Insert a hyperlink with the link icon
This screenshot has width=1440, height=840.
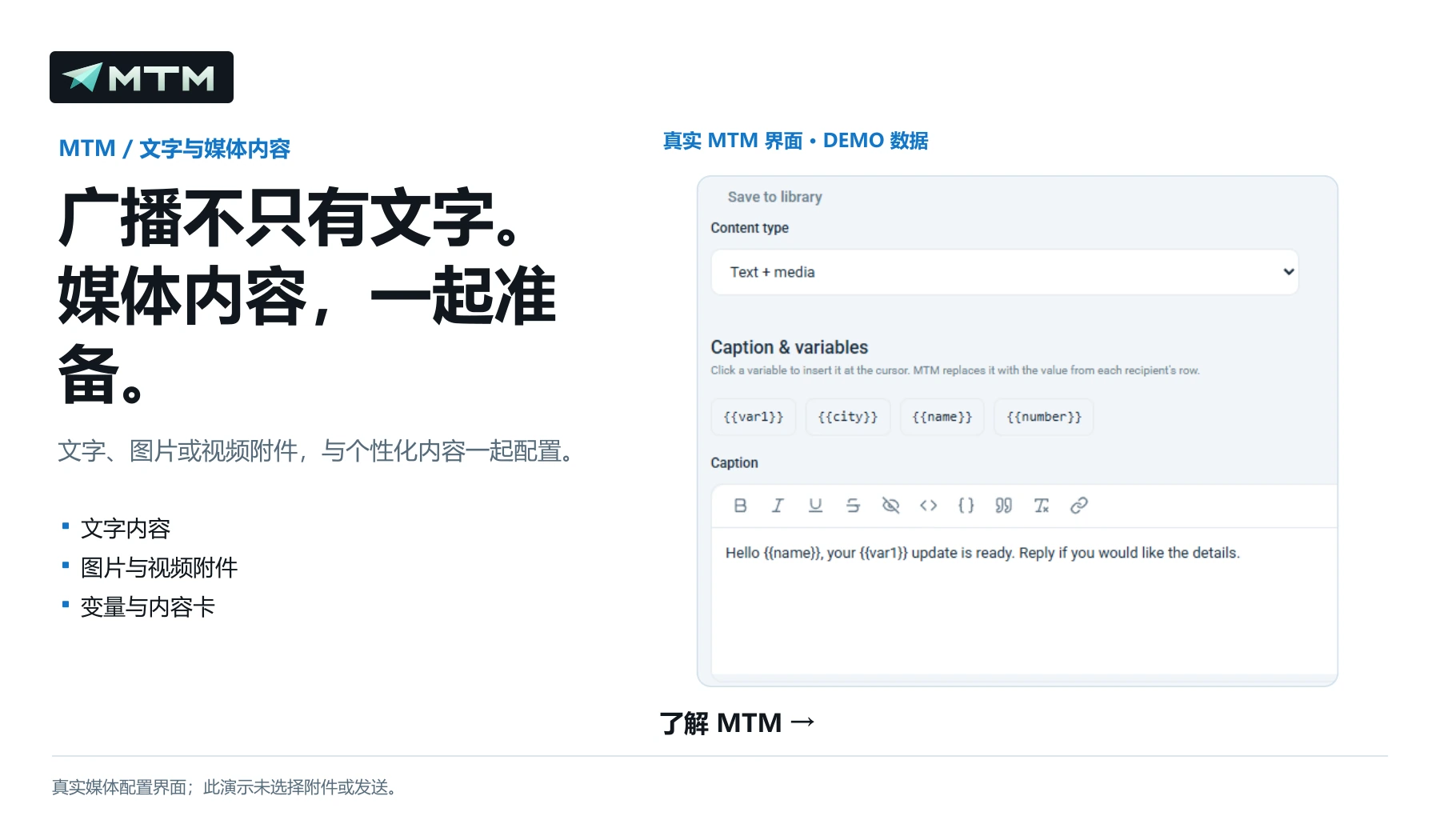tap(1078, 506)
